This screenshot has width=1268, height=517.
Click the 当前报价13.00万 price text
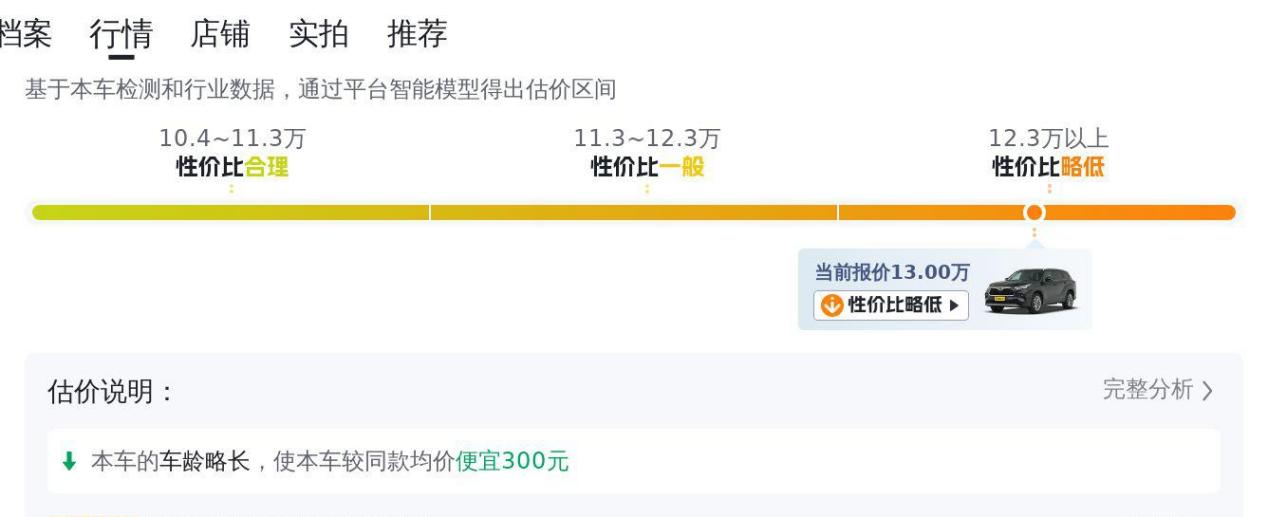(892, 272)
